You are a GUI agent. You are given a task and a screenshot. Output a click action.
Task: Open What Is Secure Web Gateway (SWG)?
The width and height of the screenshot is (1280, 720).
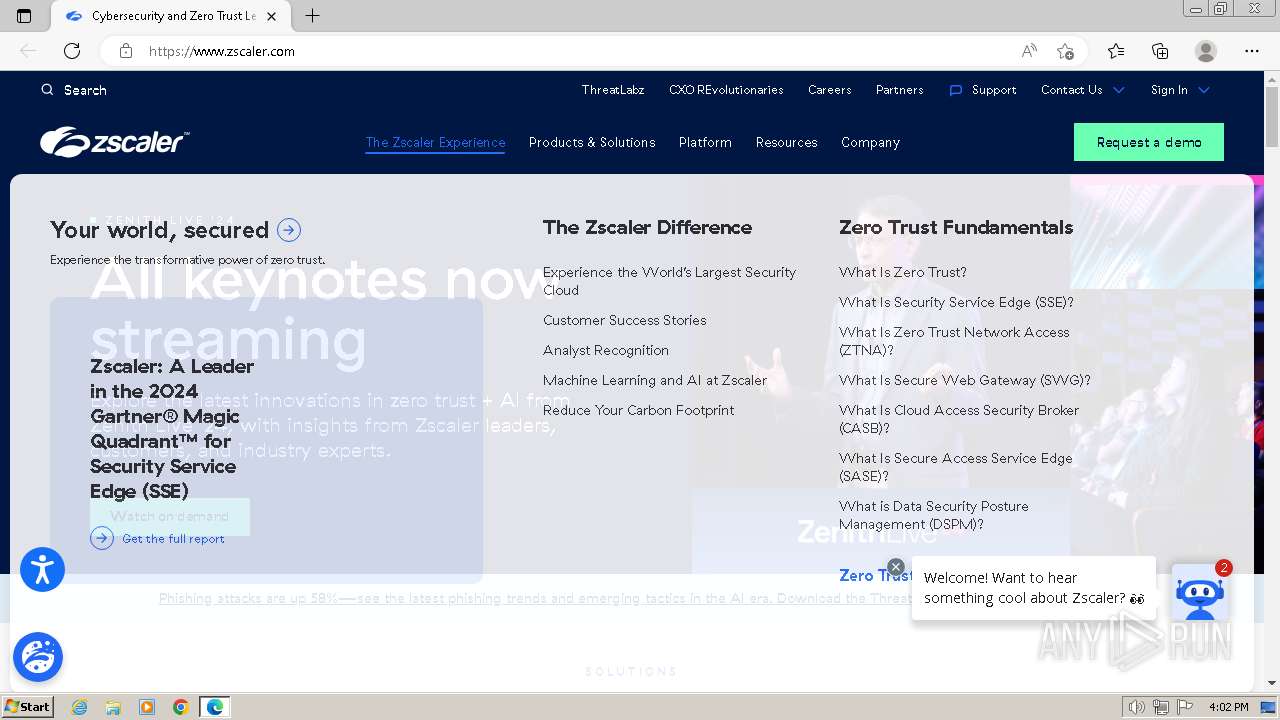point(965,380)
